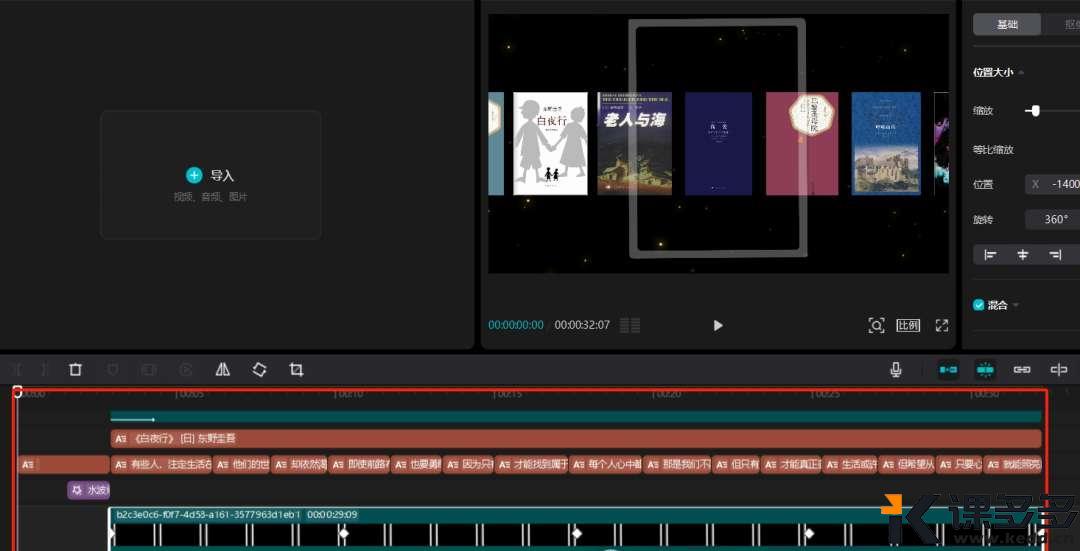Switch to the 基础 tab
This screenshot has width=1080, height=551.
(1007, 25)
